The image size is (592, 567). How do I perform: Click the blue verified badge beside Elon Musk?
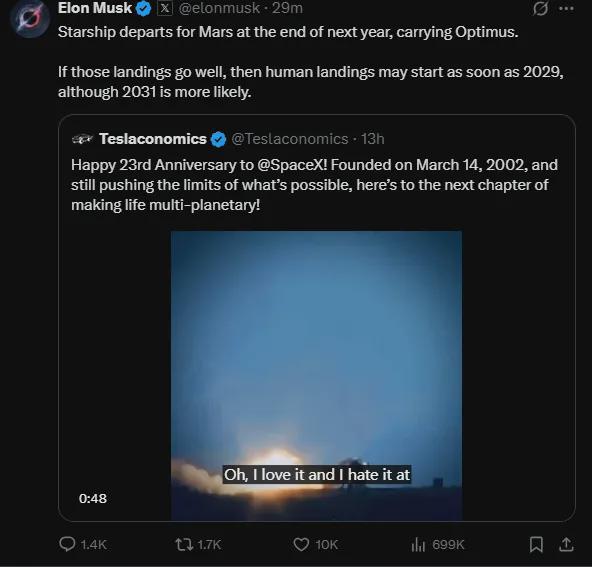143,8
